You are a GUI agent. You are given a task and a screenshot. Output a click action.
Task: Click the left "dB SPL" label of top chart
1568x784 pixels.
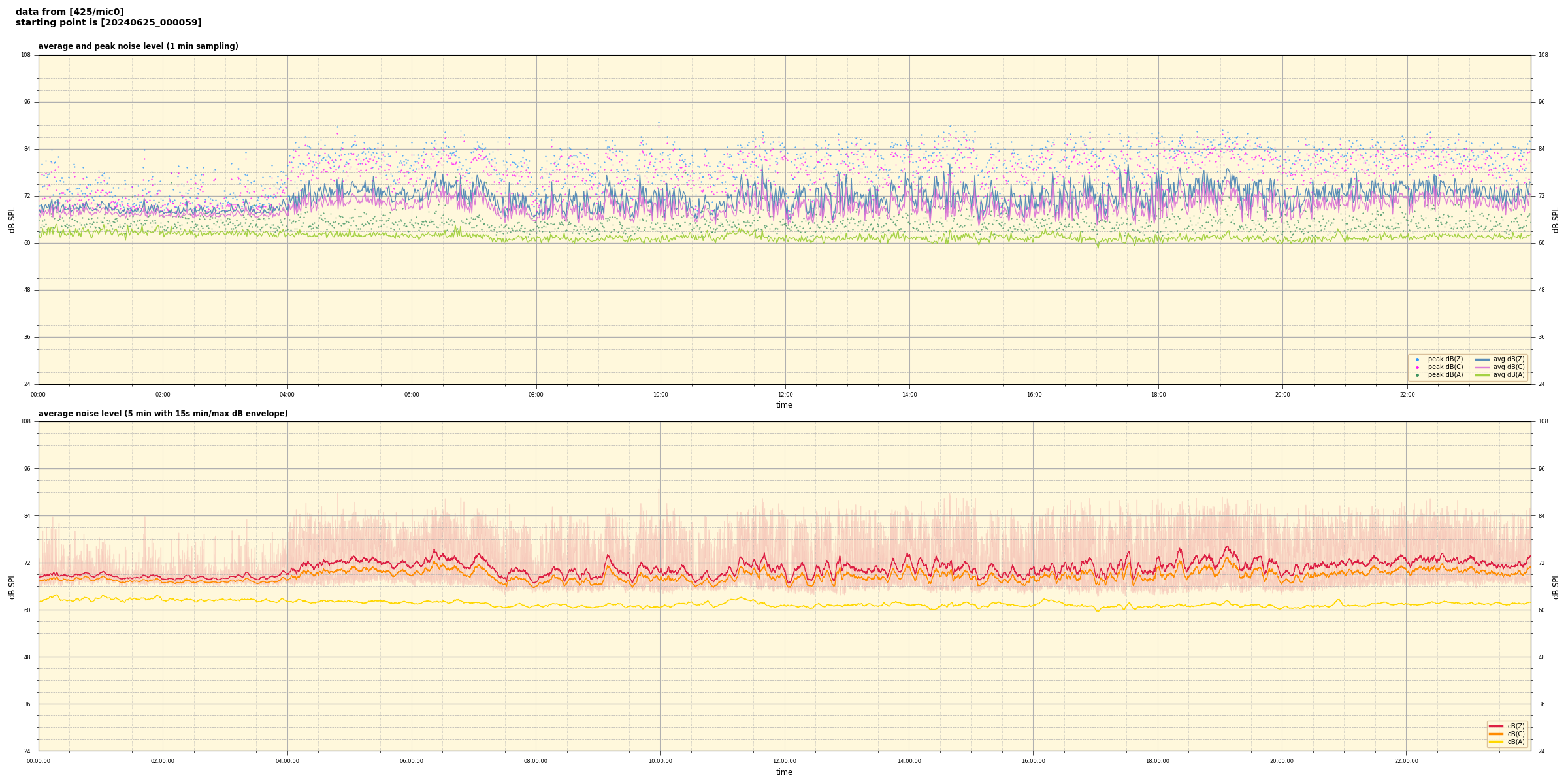click(12, 220)
